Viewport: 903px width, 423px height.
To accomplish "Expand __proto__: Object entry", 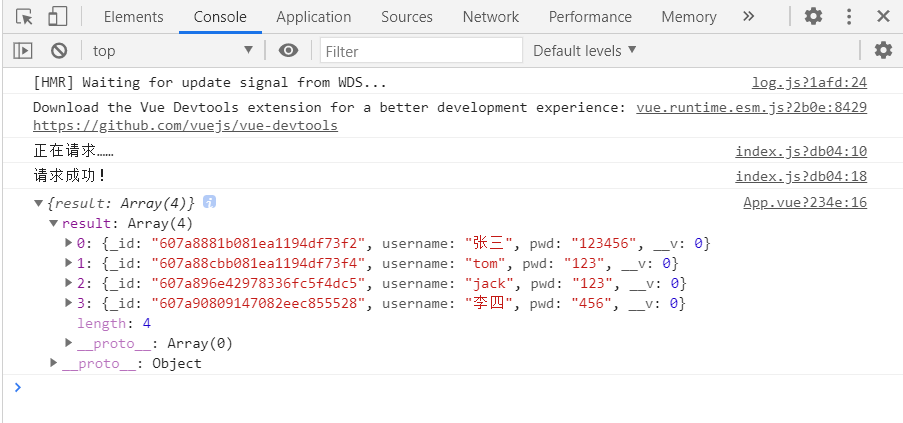I will click(54, 363).
